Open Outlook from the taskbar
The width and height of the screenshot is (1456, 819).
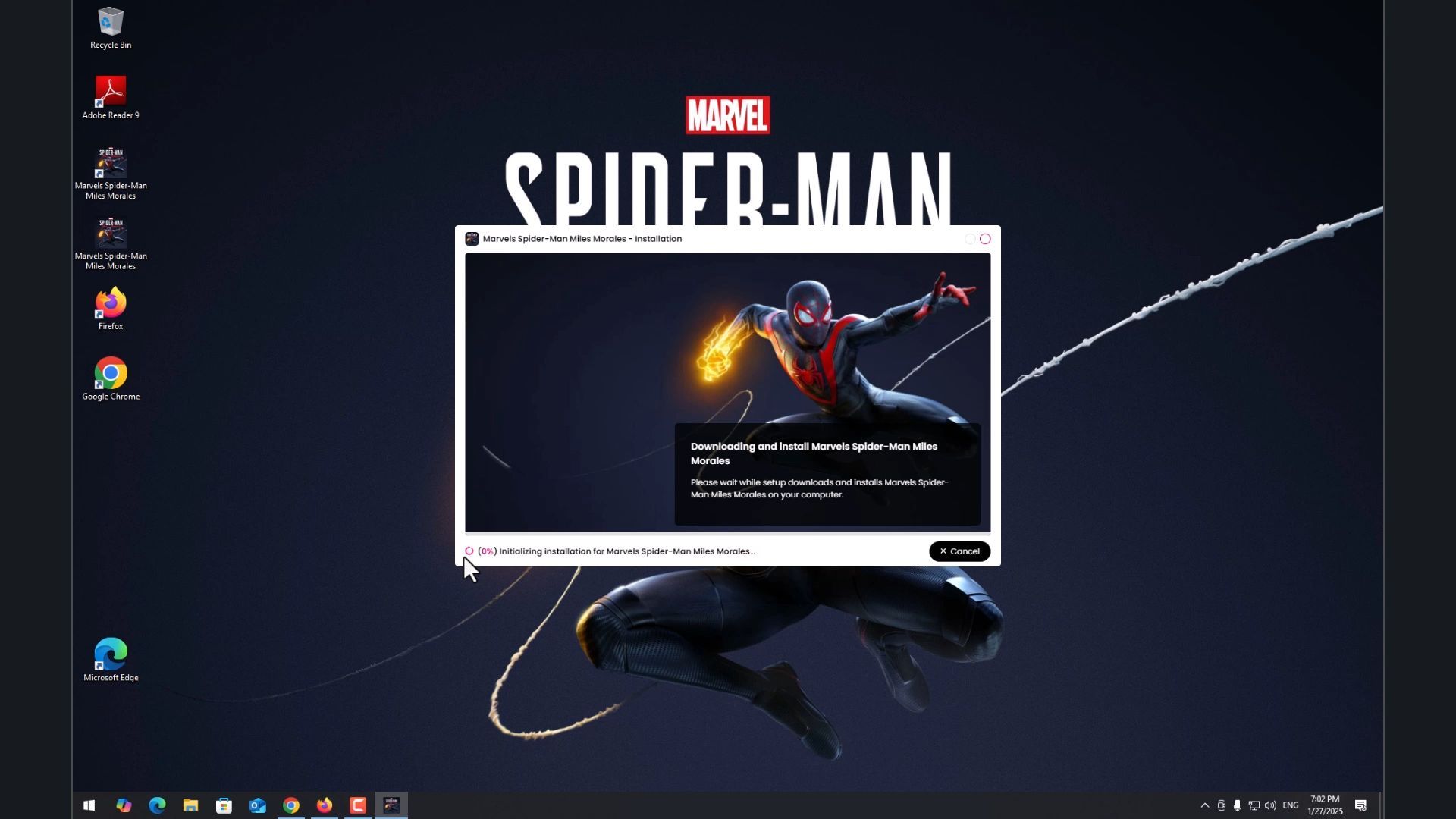coord(257,805)
